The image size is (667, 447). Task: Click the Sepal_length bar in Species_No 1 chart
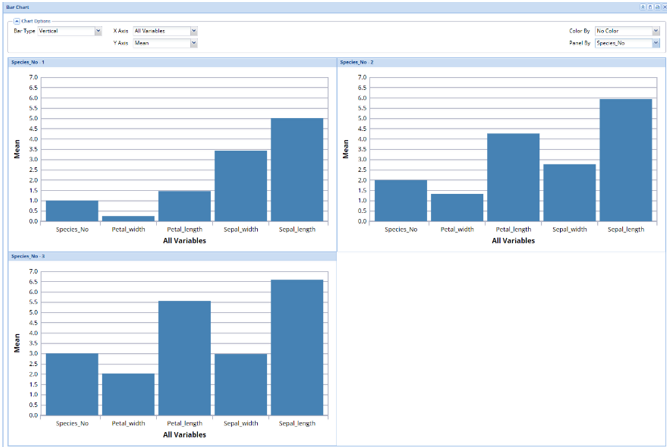tap(297, 170)
